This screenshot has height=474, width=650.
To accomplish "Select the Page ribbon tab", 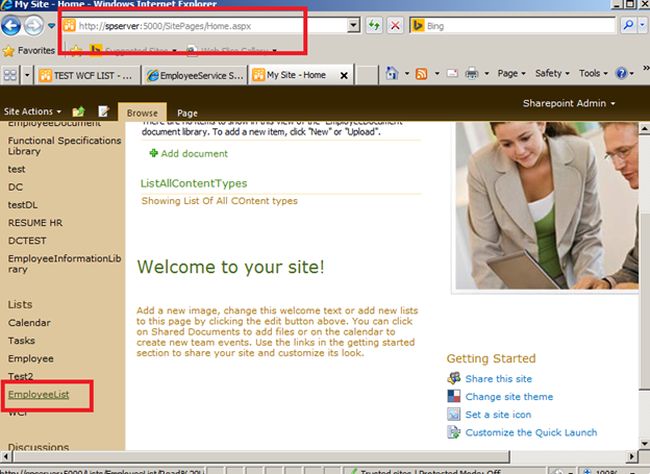I will tap(187, 113).
